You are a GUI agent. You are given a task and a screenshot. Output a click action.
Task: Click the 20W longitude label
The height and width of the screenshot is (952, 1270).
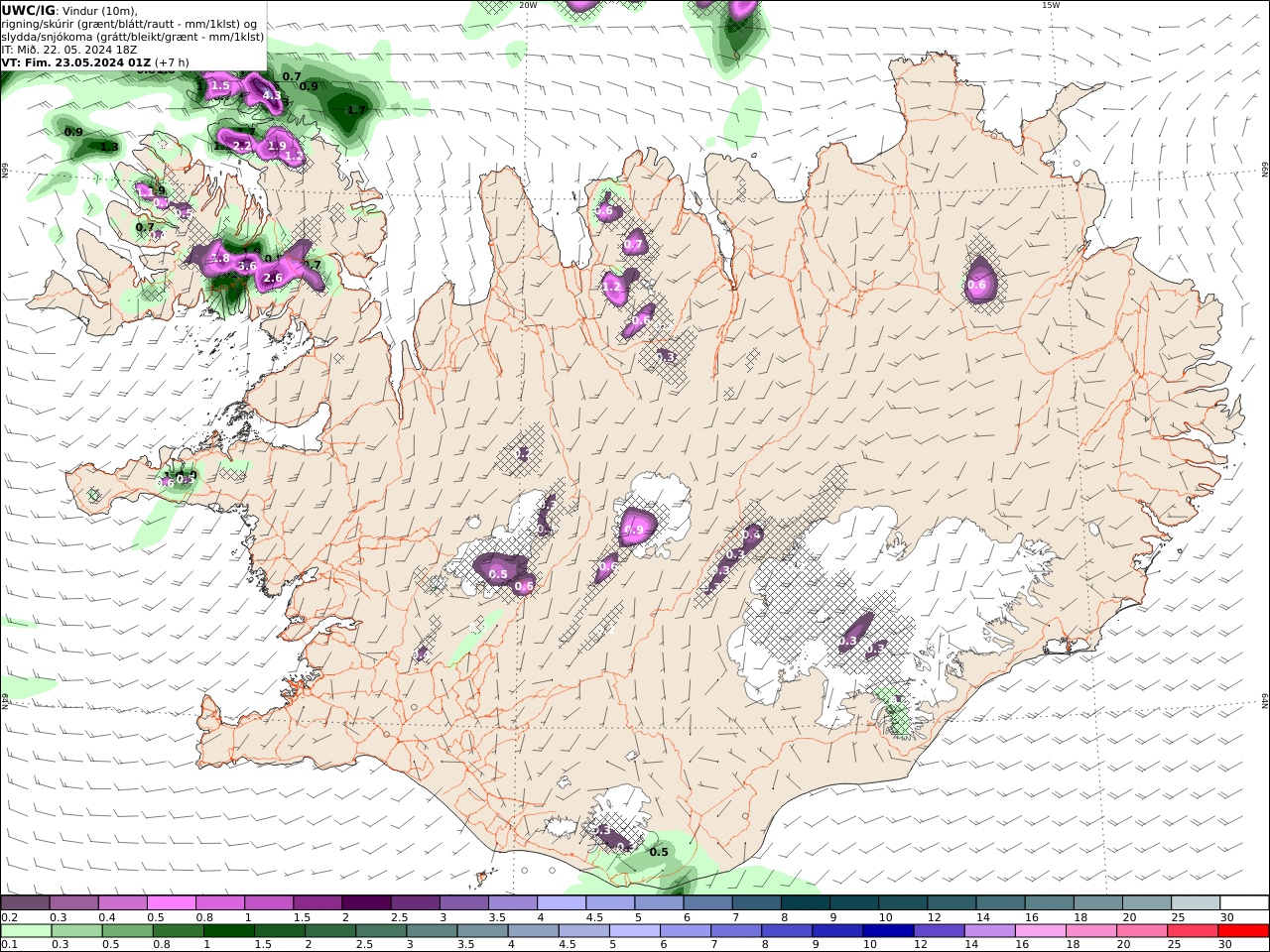(528, 5)
